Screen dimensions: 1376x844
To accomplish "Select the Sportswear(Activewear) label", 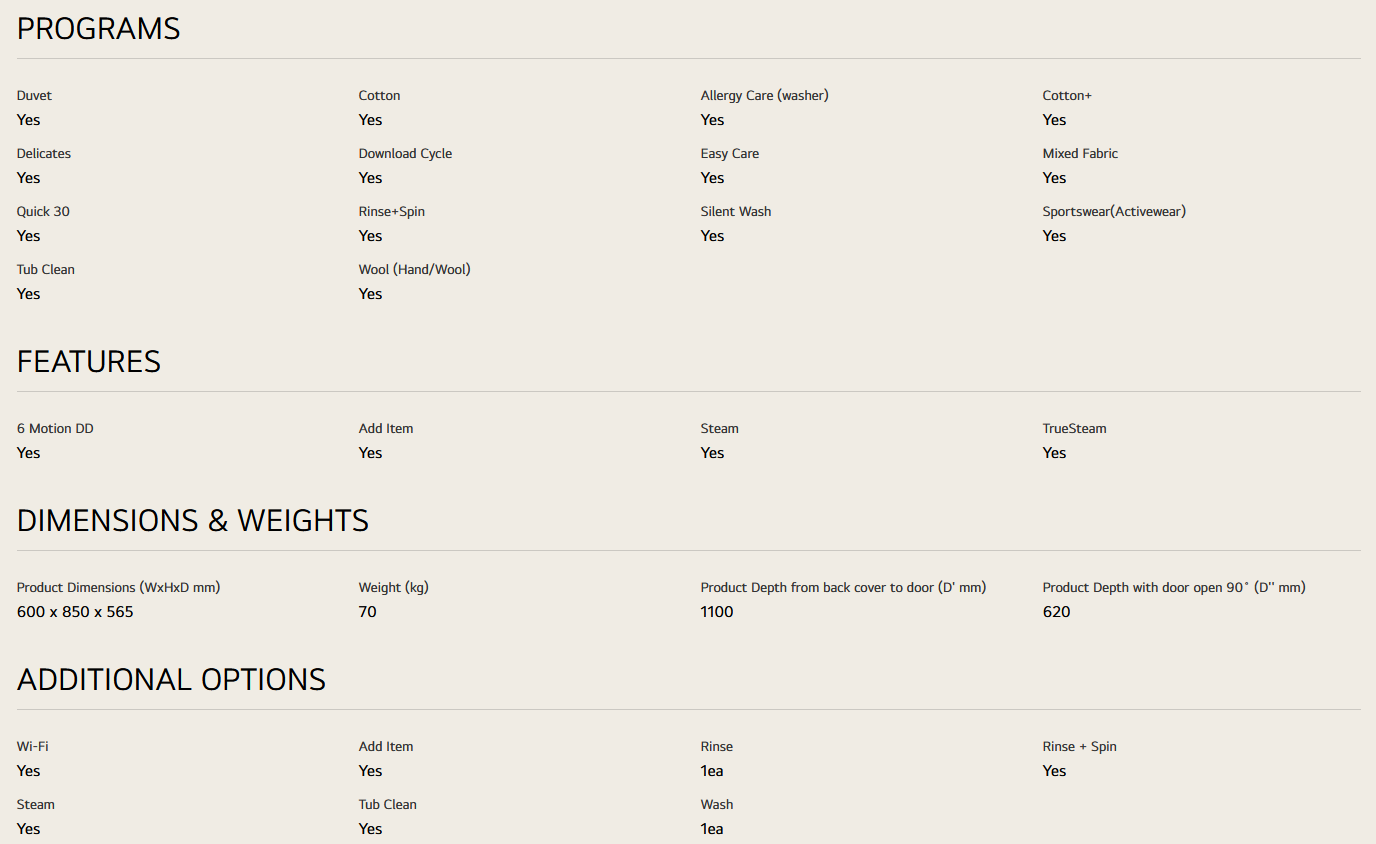I will (x=1113, y=212).
